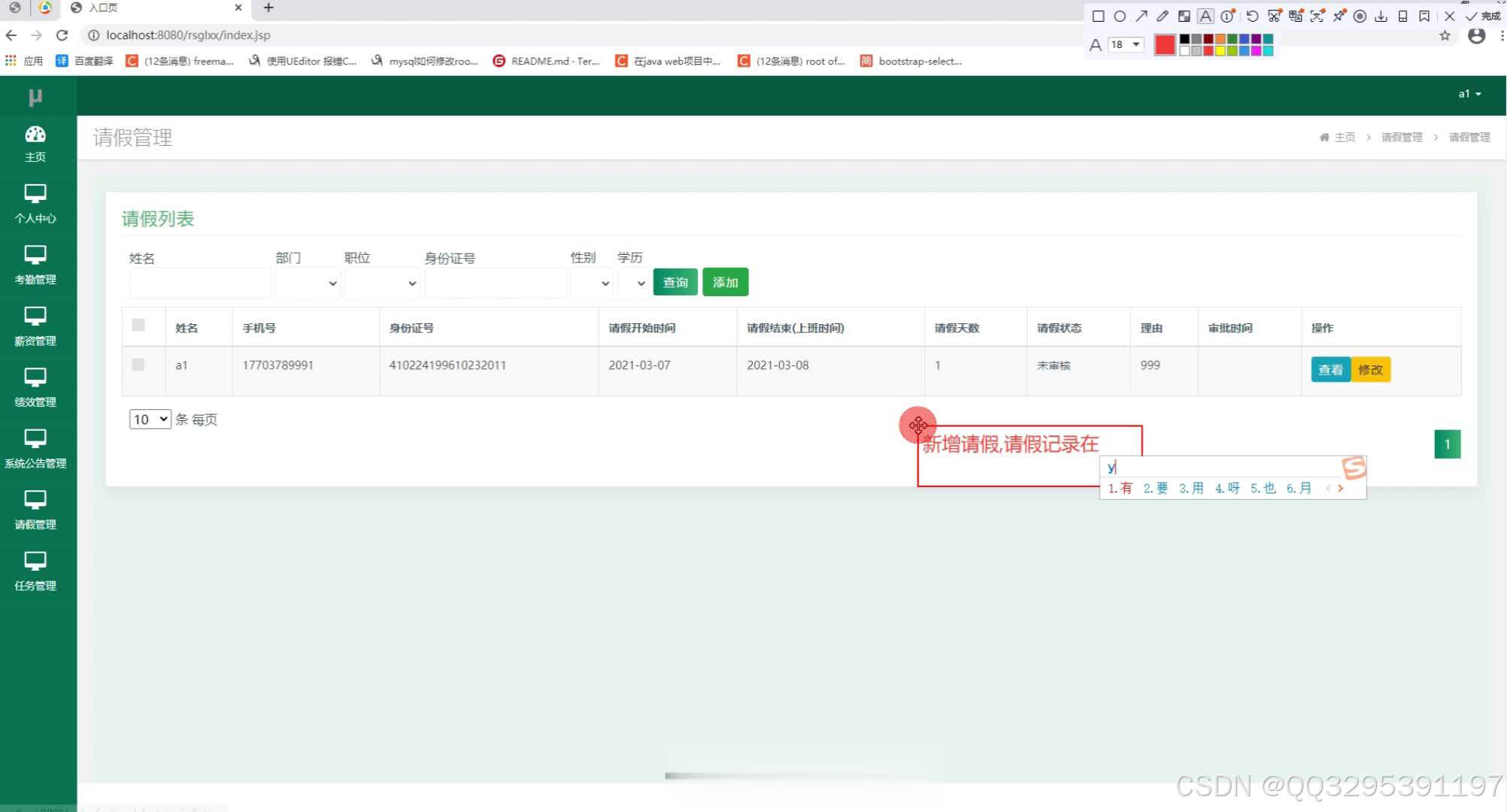1507x812 pixels.
Task: Open the README.md bookmark
Action: (547, 61)
